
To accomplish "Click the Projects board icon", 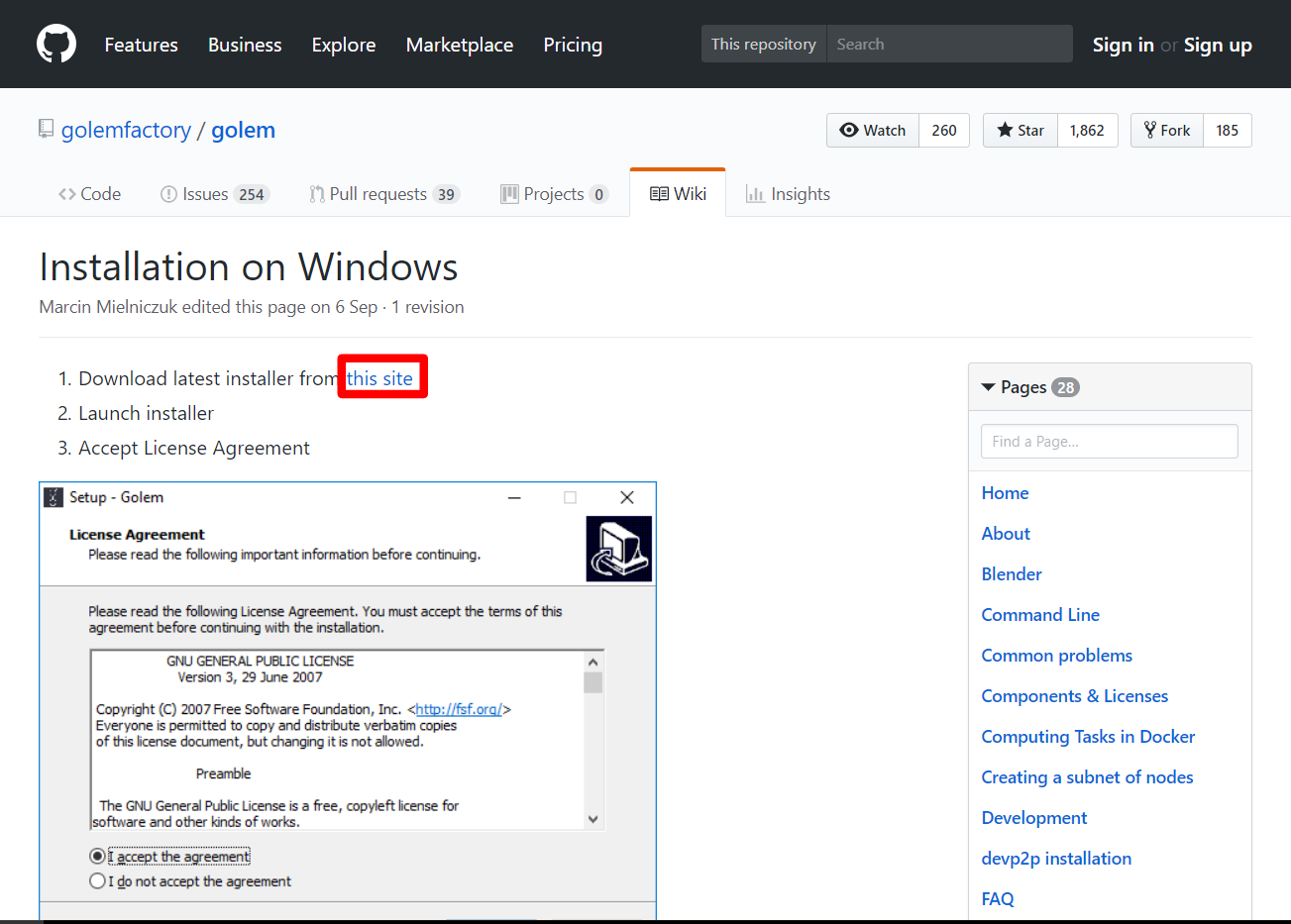I will [x=509, y=194].
